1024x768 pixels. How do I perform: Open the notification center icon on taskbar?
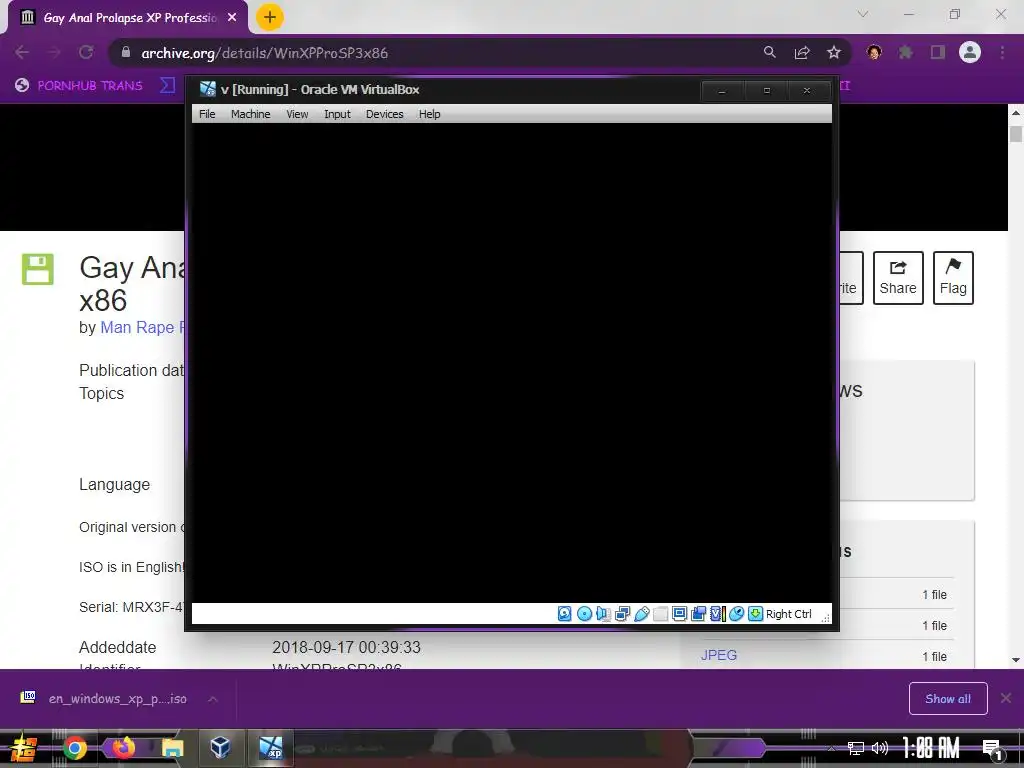coord(992,750)
